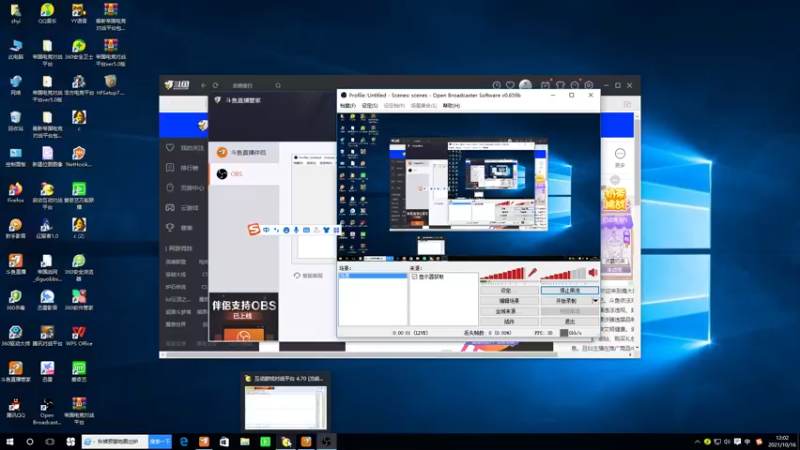The image size is (800, 450).
Task: Open the 此电脑 desktop icon
Action: click(15, 49)
